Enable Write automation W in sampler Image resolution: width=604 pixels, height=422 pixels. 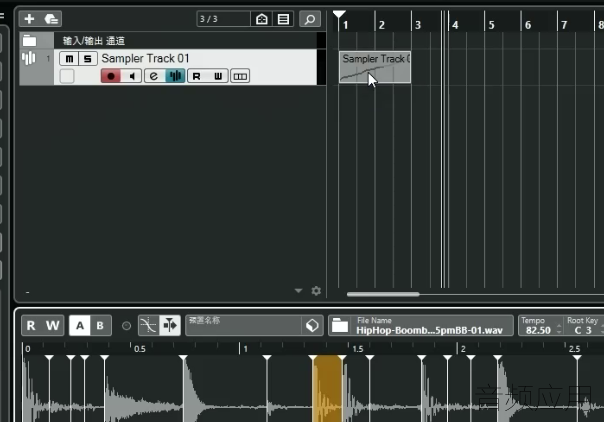coord(53,326)
